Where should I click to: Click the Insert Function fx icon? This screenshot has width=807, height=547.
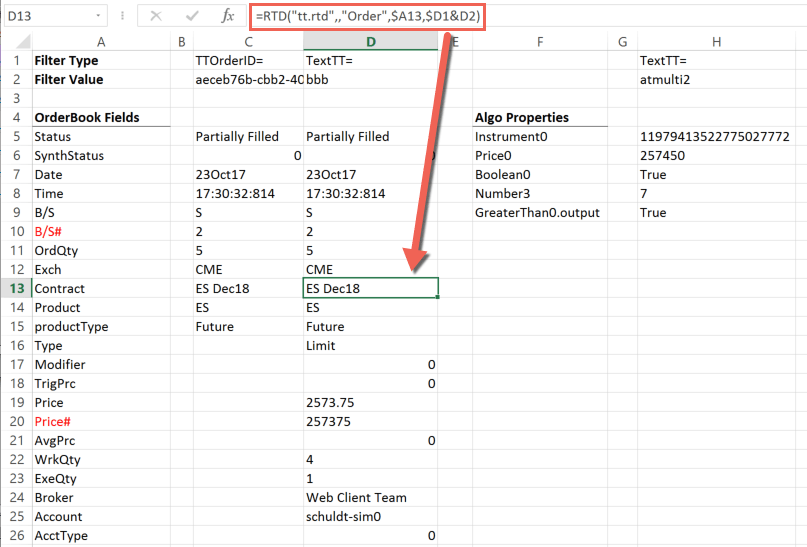click(227, 16)
